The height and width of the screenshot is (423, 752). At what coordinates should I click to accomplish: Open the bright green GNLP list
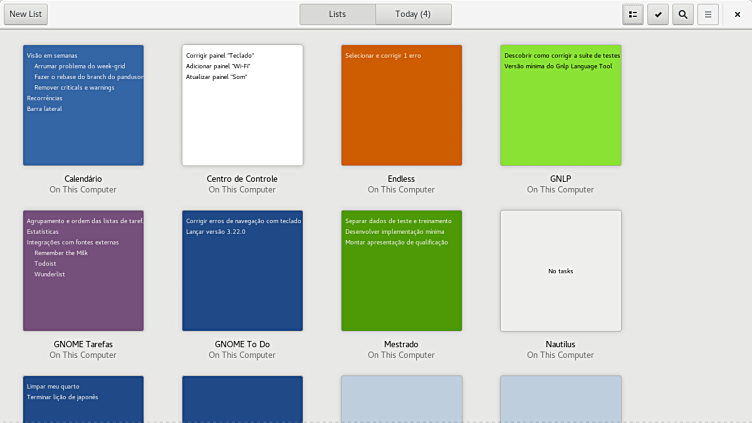[560, 105]
